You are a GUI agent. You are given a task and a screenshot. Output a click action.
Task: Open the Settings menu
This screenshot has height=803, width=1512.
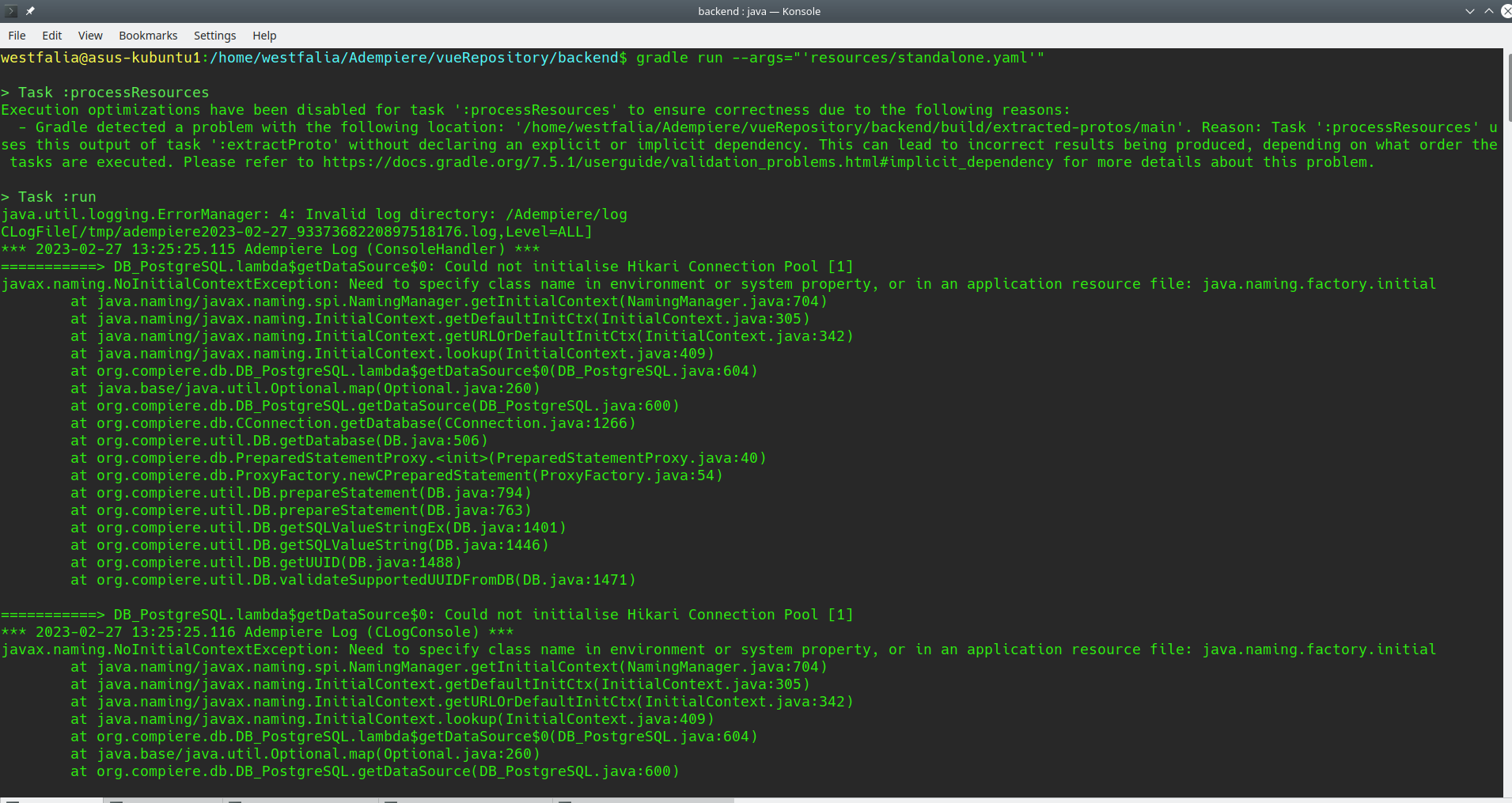coord(214,35)
